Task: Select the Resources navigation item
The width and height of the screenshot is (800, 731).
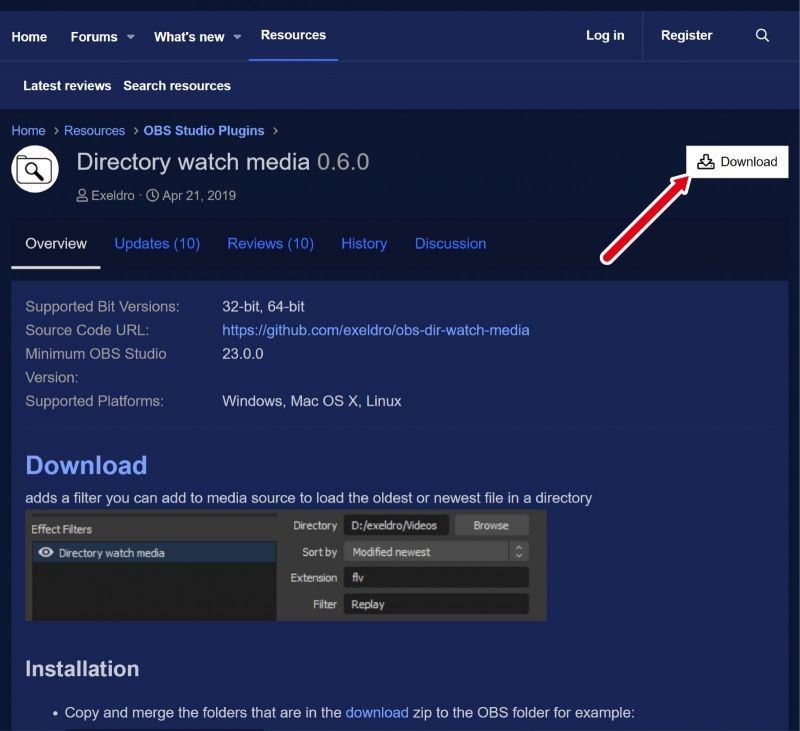Action: [293, 35]
